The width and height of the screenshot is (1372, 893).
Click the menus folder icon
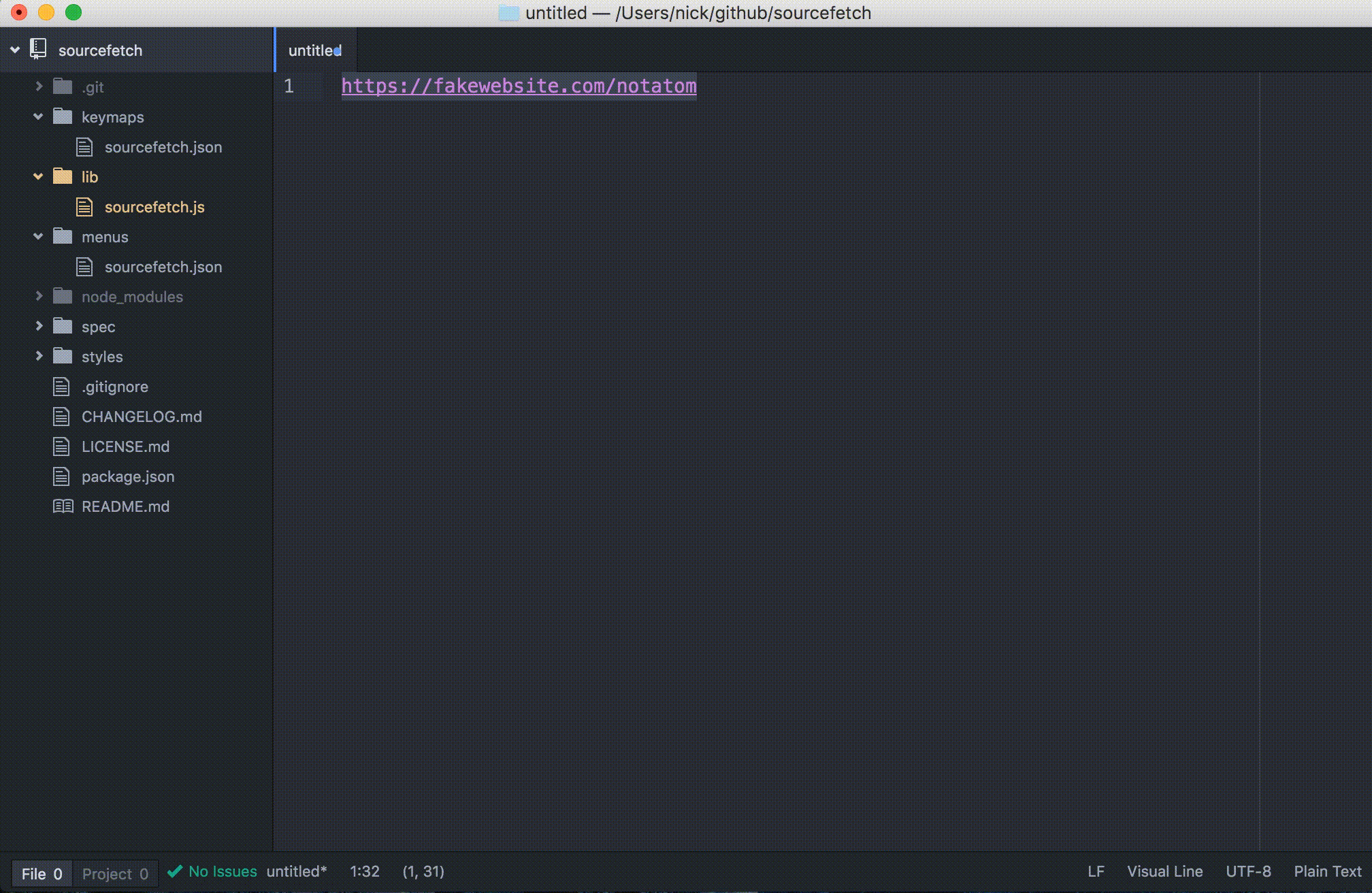(63, 237)
